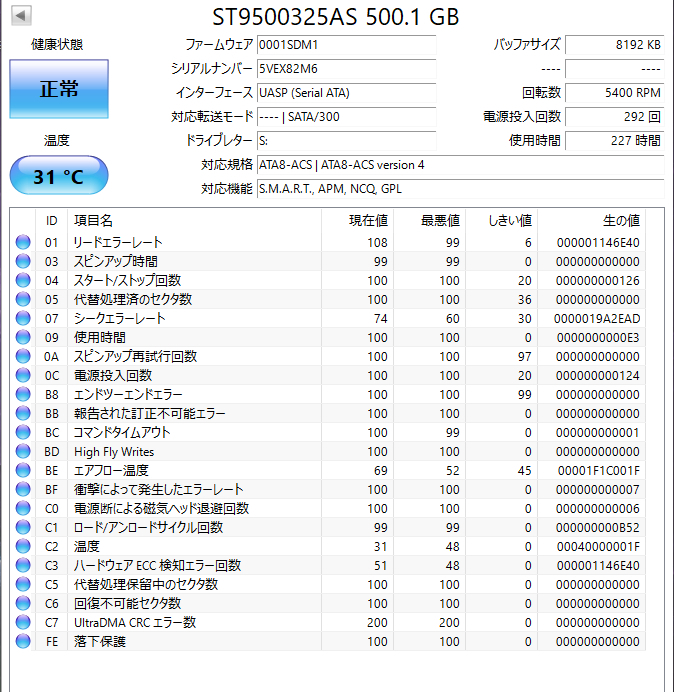The height and width of the screenshot is (692, 674).
Task: Select the 落下保護 attribute name
Action: point(100,641)
